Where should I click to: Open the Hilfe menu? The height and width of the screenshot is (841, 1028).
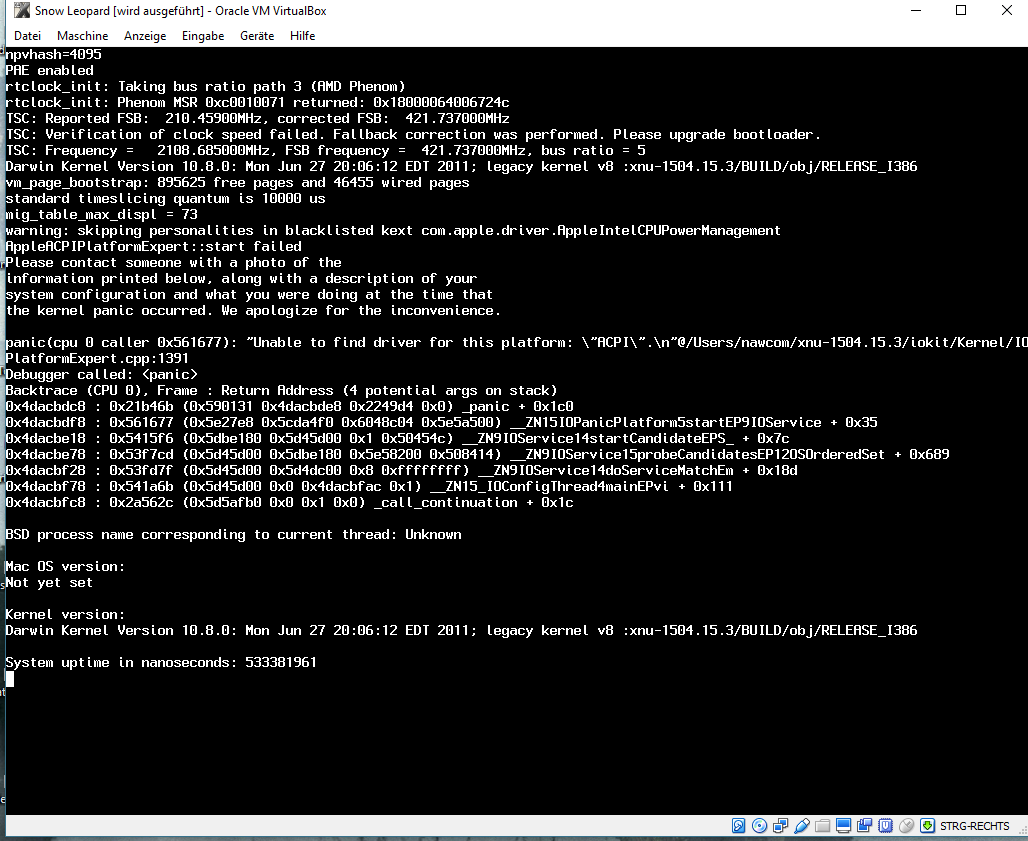[302, 35]
